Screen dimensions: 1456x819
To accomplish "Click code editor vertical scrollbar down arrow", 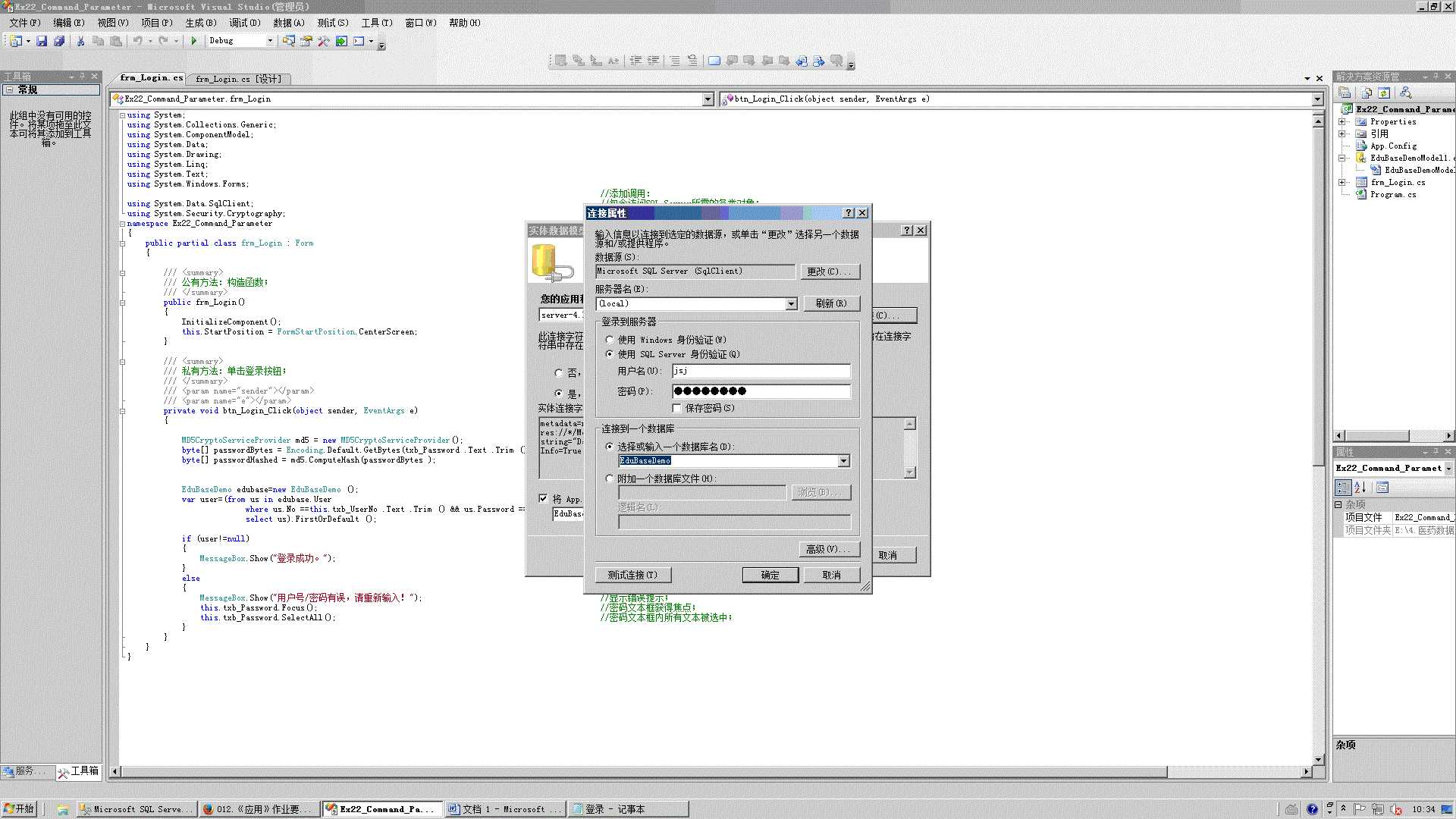I will coord(1318,759).
